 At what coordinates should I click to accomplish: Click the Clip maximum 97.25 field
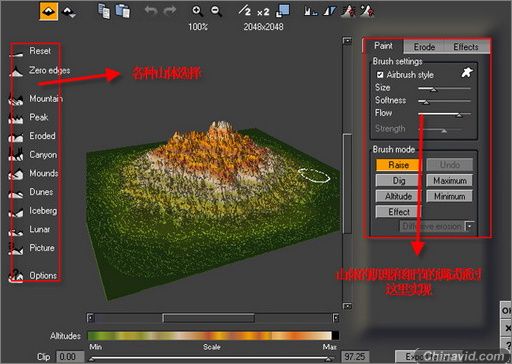pos(355,357)
